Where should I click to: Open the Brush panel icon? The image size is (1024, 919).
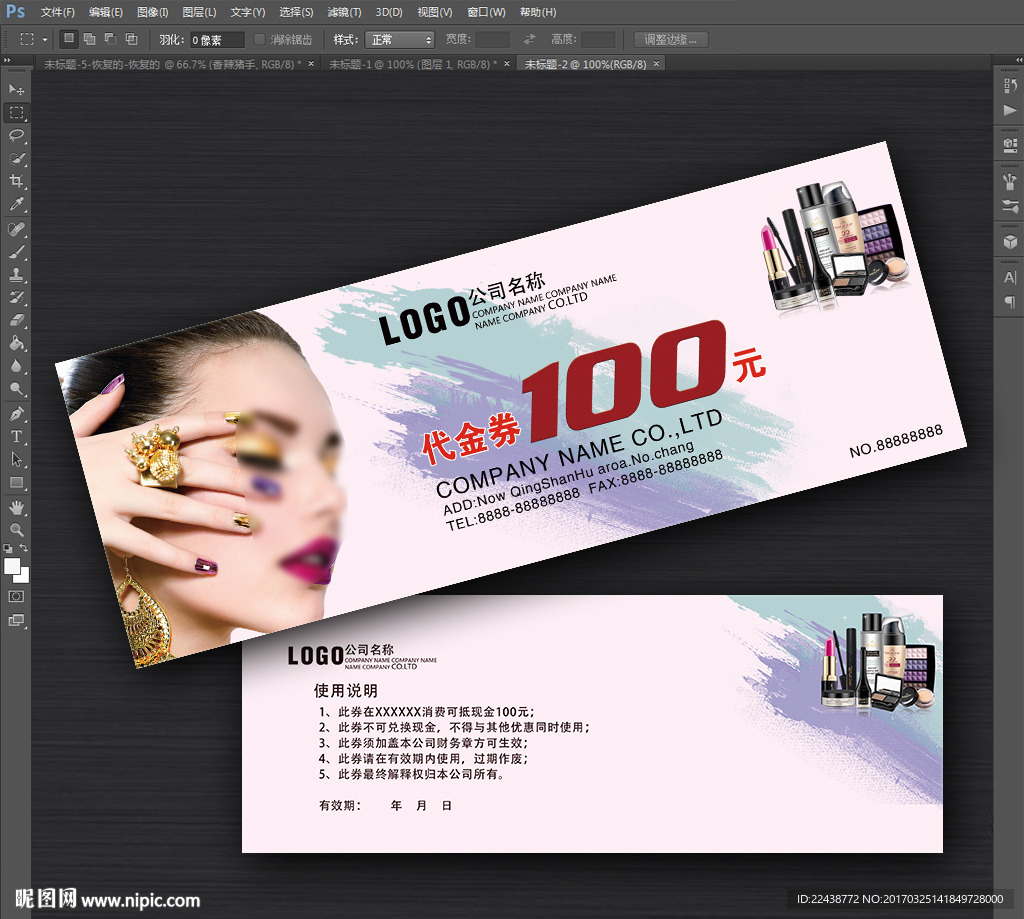1010,180
